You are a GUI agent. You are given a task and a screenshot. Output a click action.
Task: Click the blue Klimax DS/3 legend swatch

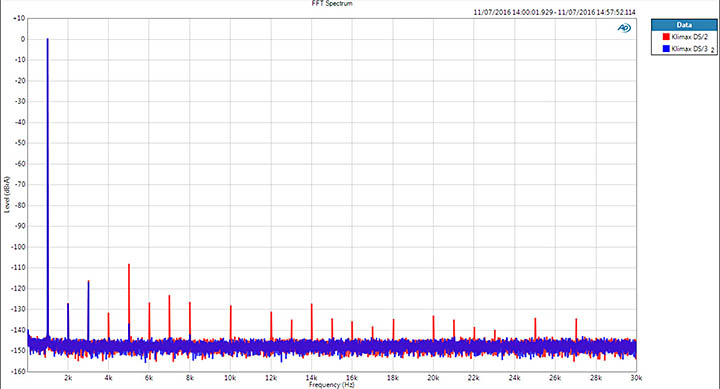click(666, 49)
